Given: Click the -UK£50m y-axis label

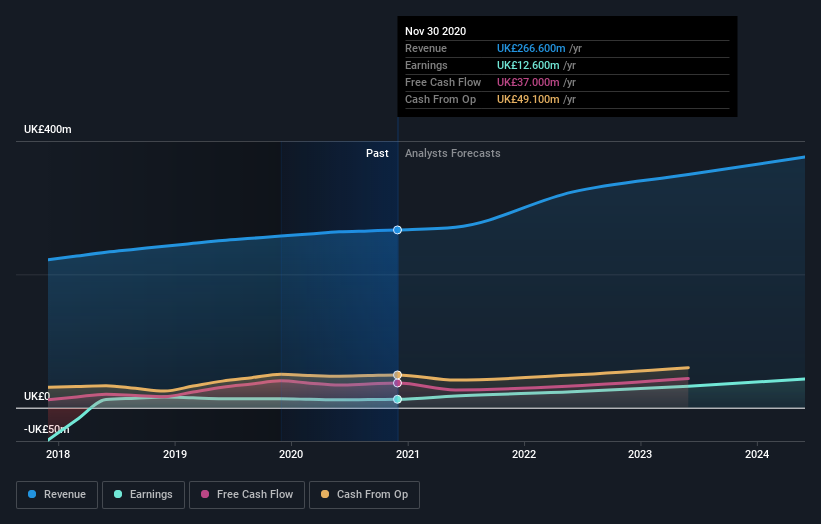Looking at the screenshot, I should [x=47, y=429].
